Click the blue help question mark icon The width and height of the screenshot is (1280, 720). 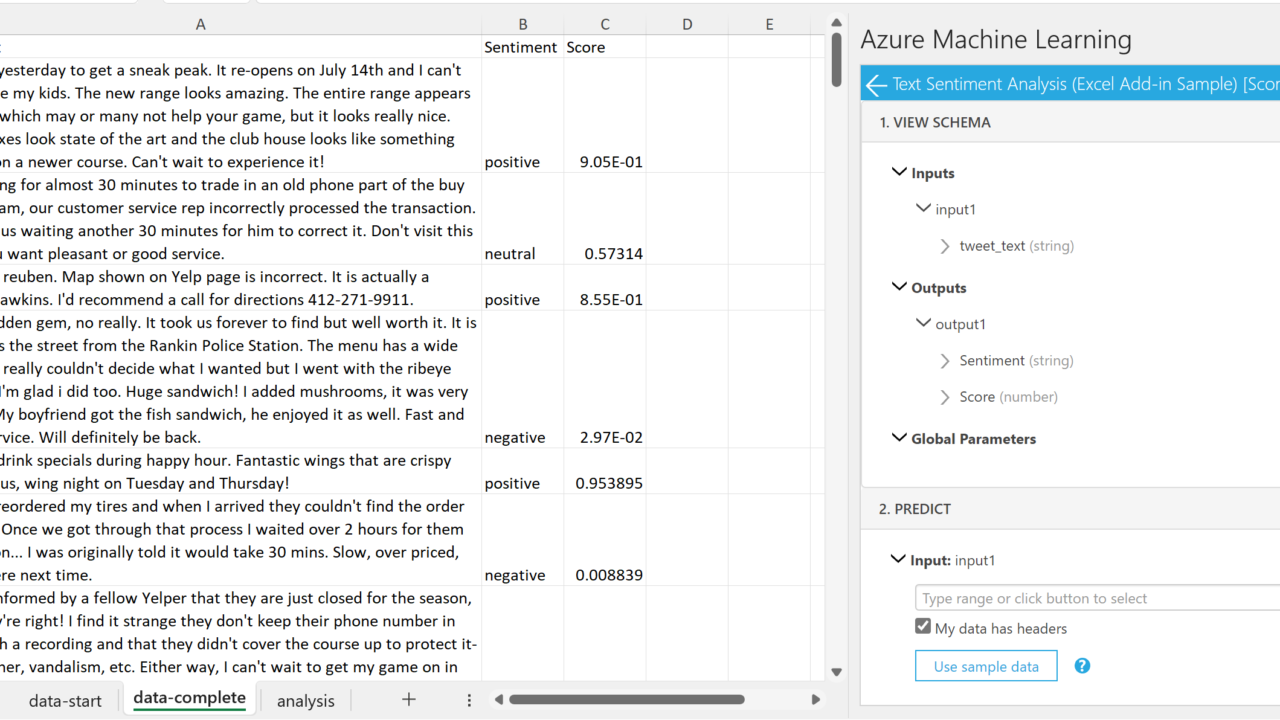1082,666
